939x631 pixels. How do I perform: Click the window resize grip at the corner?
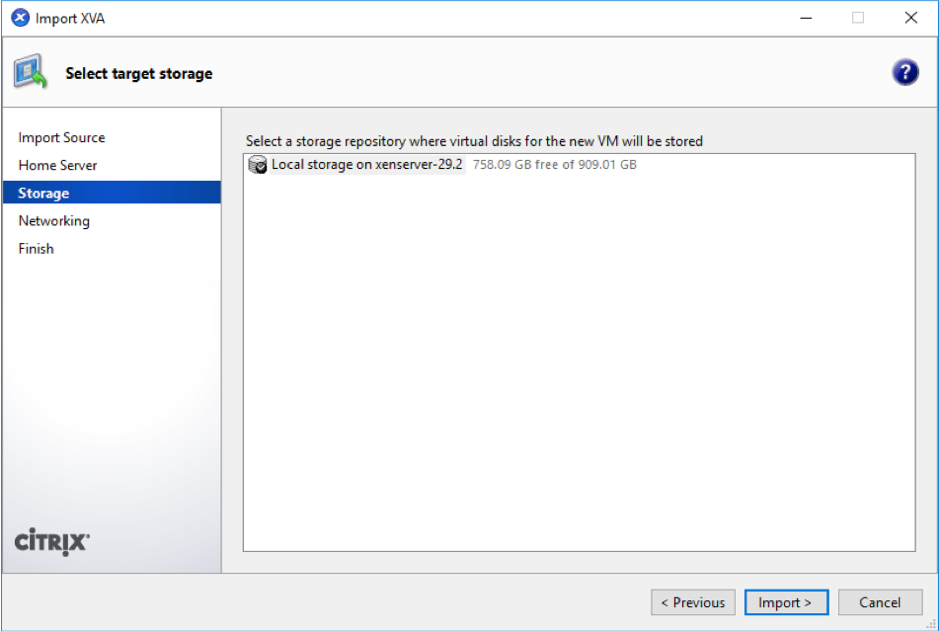931,624
